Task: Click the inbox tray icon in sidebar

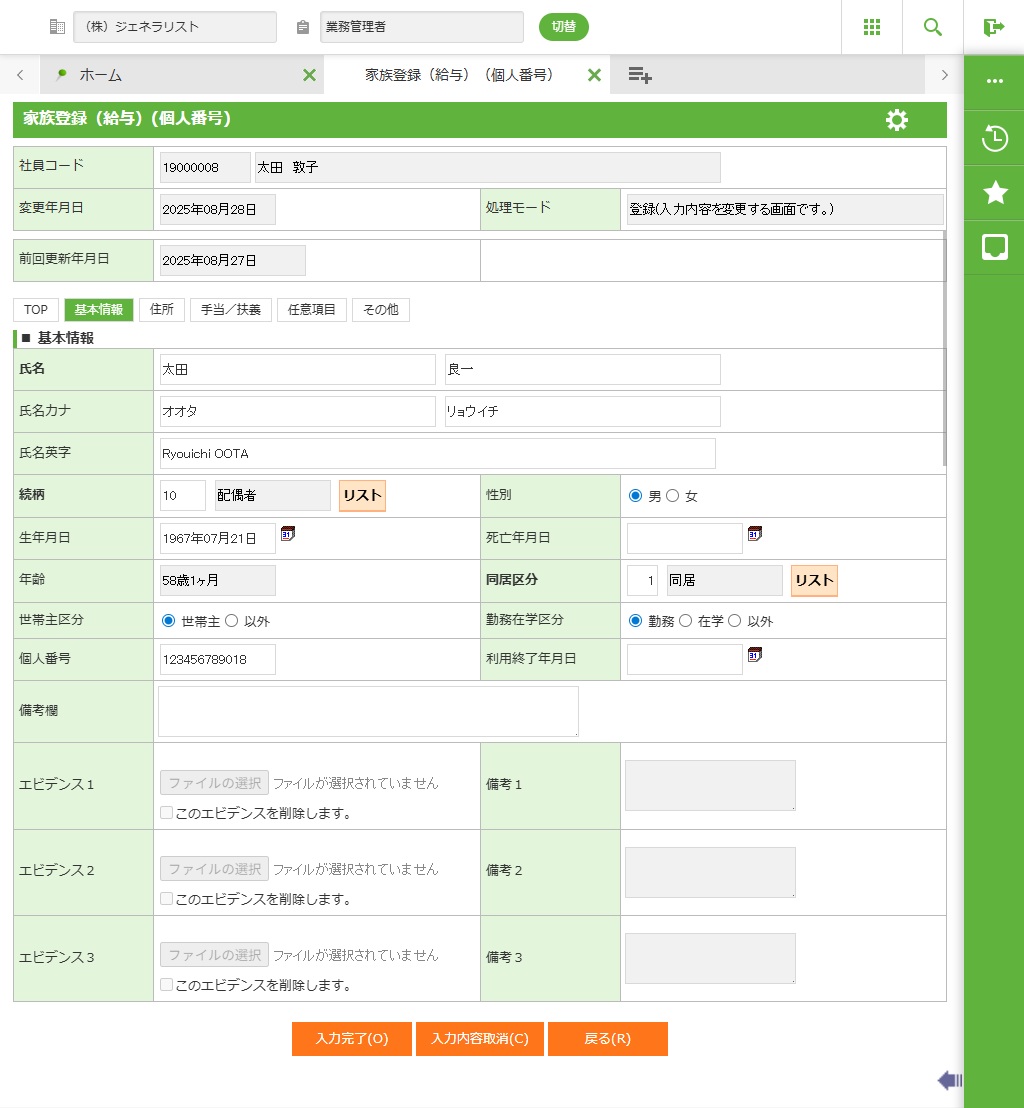Action: pos(994,247)
